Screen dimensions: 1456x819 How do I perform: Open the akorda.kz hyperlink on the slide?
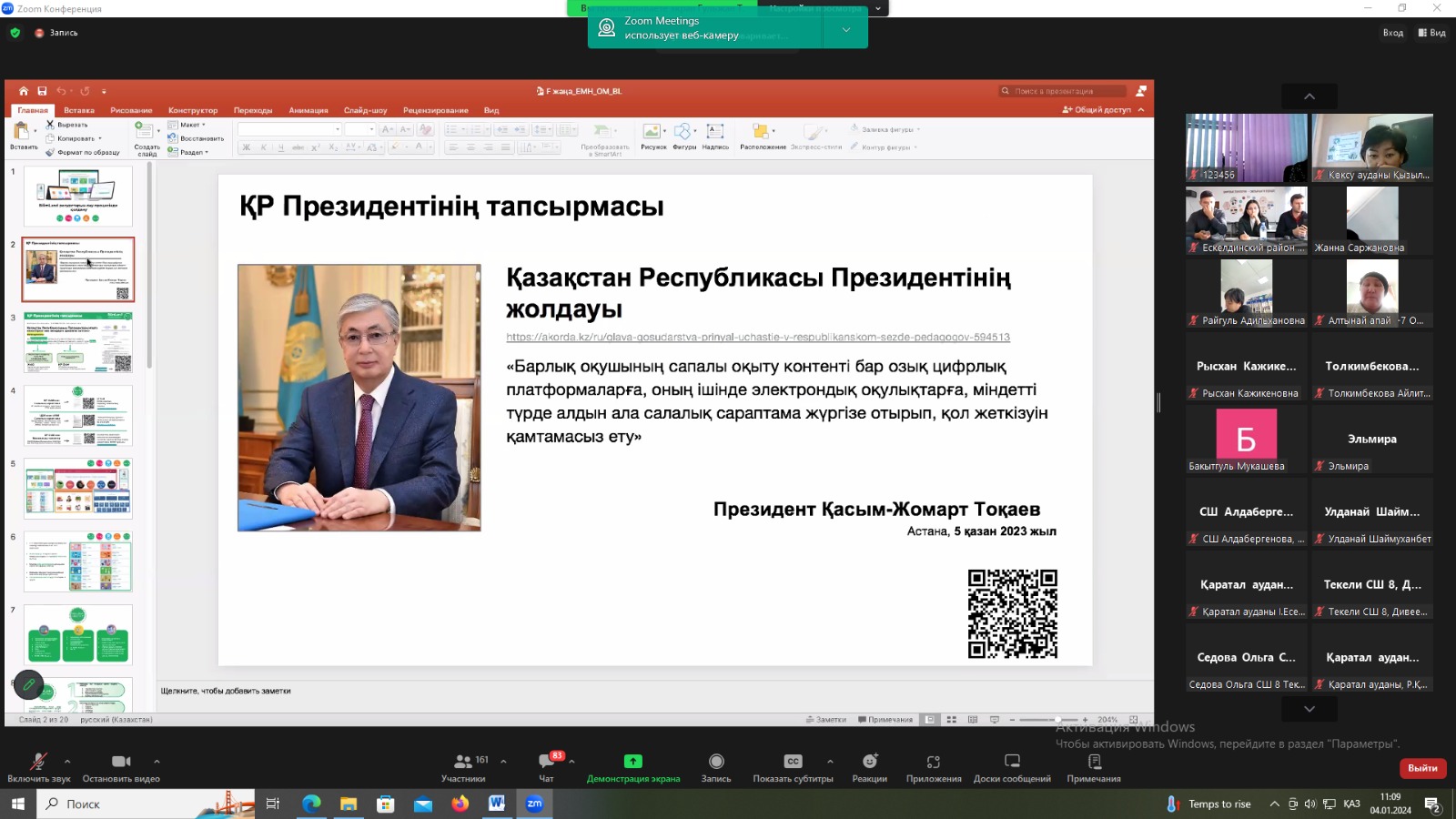tap(757, 337)
